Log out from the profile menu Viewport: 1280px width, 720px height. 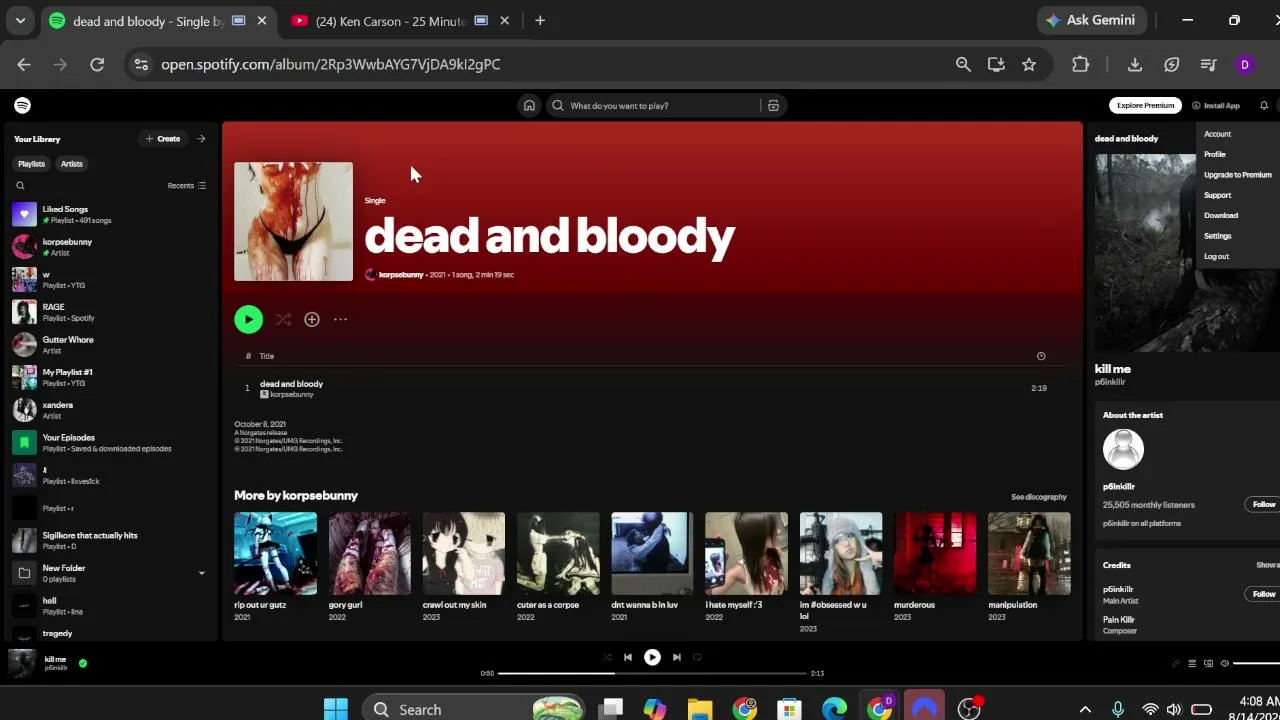[1216, 256]
